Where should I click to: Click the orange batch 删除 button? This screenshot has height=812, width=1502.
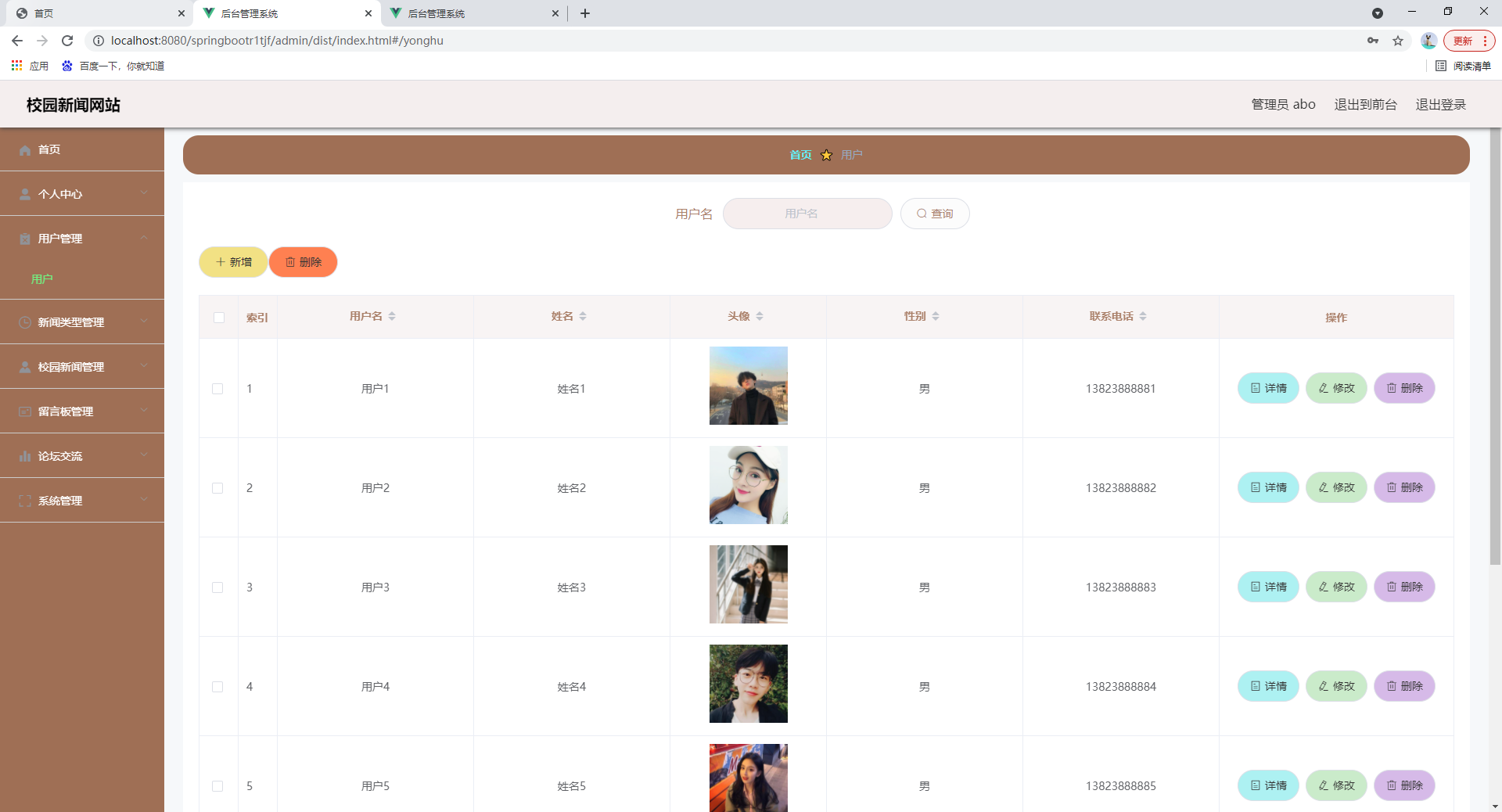click(303, 262)
